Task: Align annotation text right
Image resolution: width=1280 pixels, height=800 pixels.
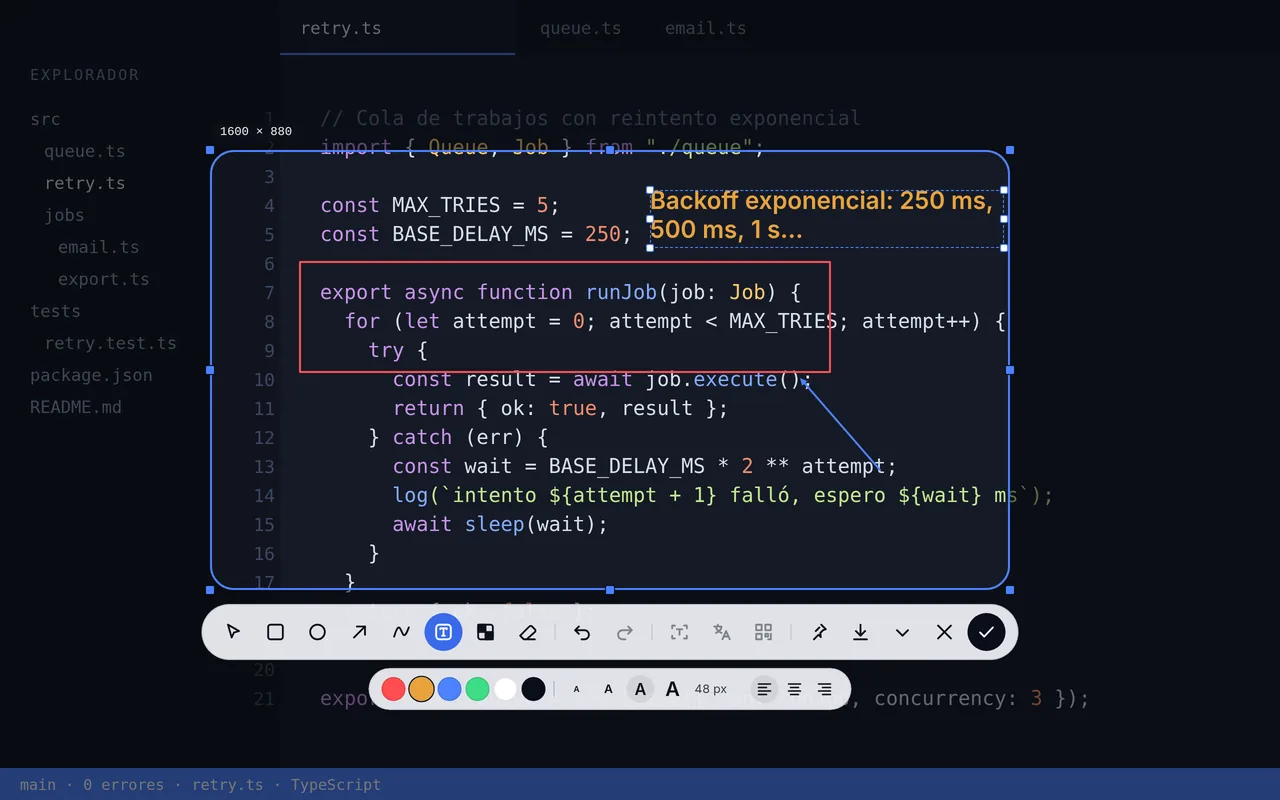Action: click(x=825, y=689)
